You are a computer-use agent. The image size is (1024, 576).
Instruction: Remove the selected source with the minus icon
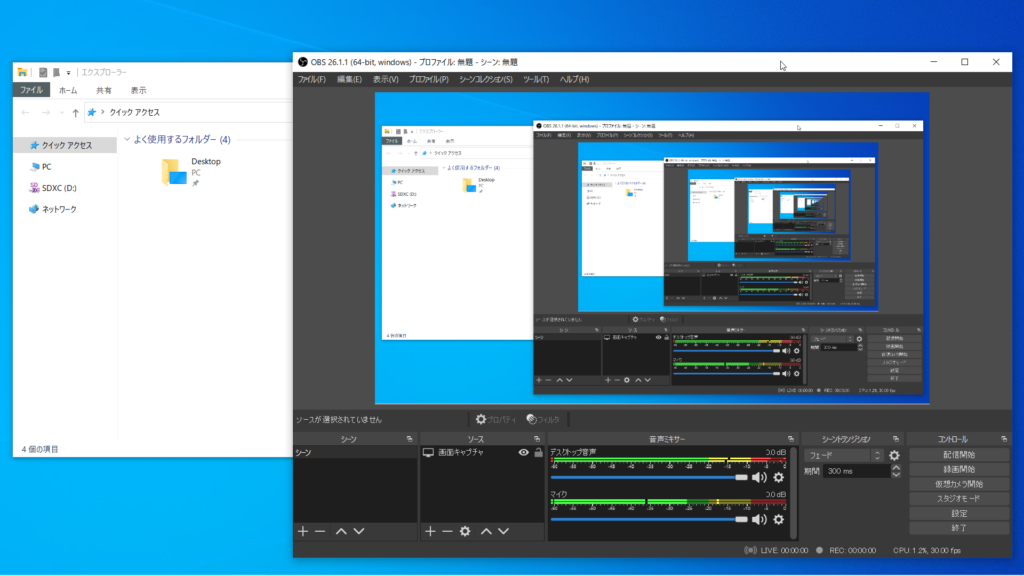point(447,532)
